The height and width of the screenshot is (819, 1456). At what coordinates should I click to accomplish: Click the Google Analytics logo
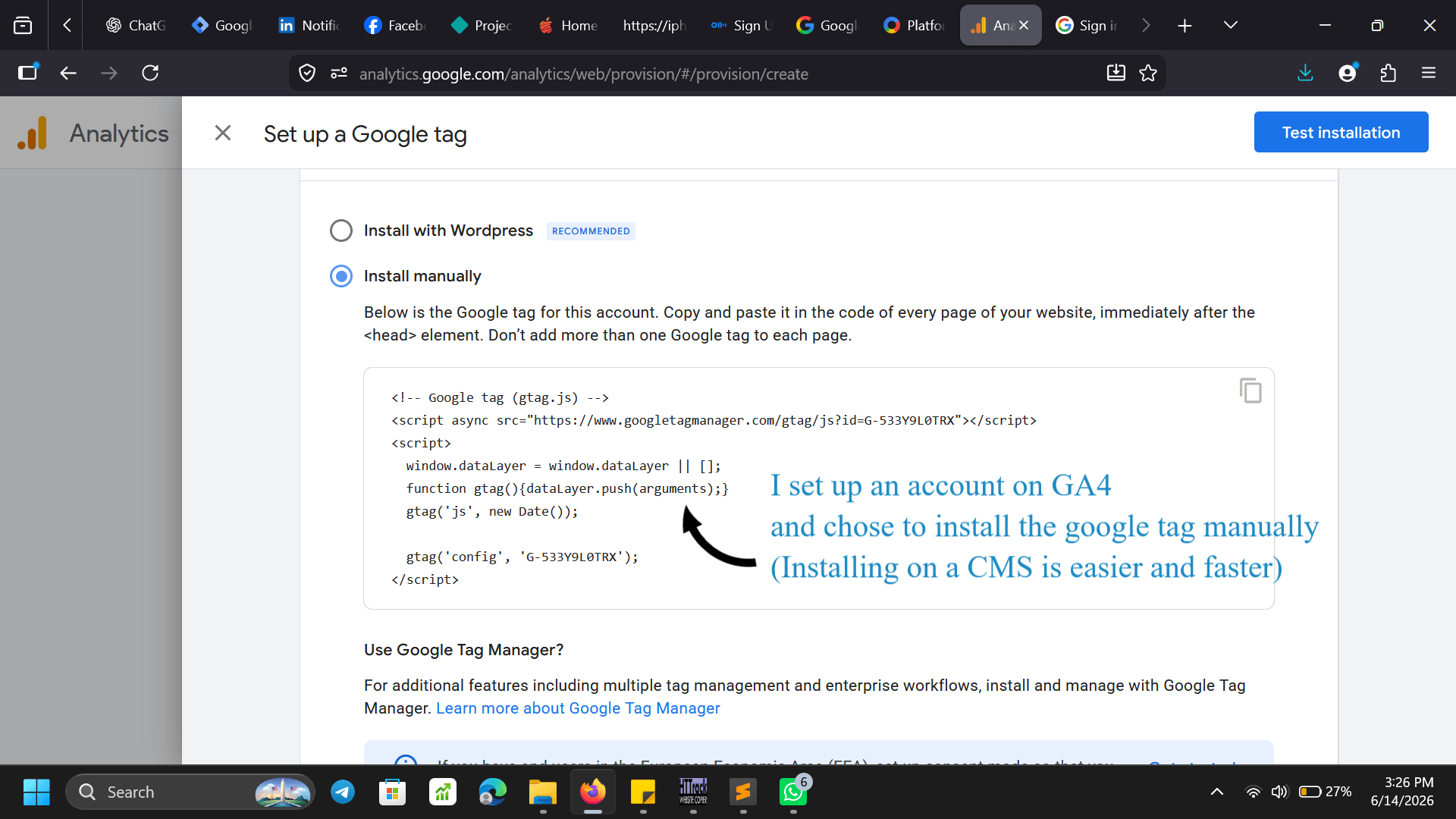tap(32, 133)
